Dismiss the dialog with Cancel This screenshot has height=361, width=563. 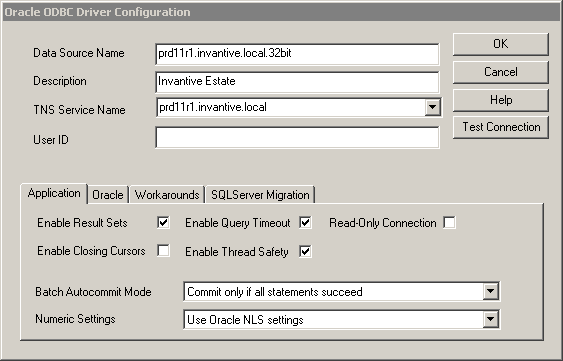tap(501, 72)
